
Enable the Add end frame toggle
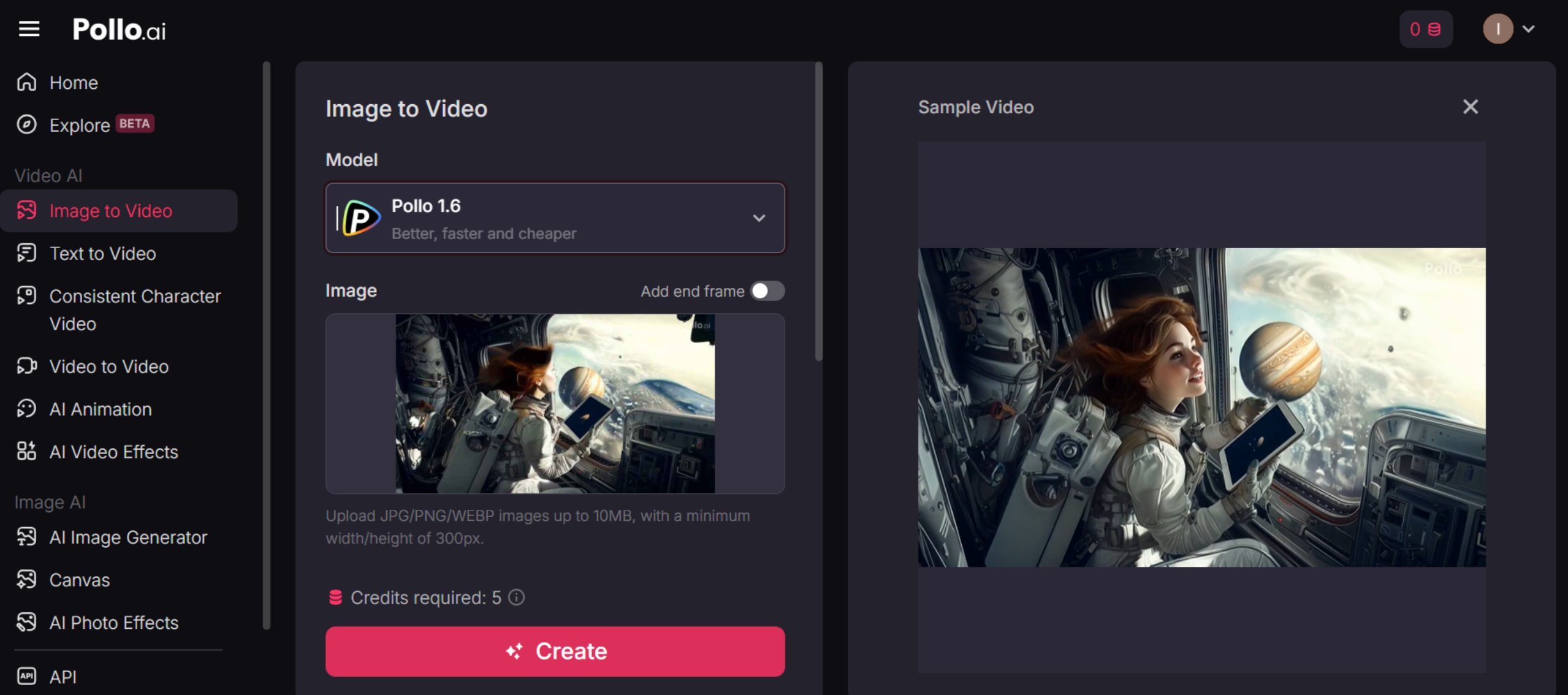tap(767, 291)
